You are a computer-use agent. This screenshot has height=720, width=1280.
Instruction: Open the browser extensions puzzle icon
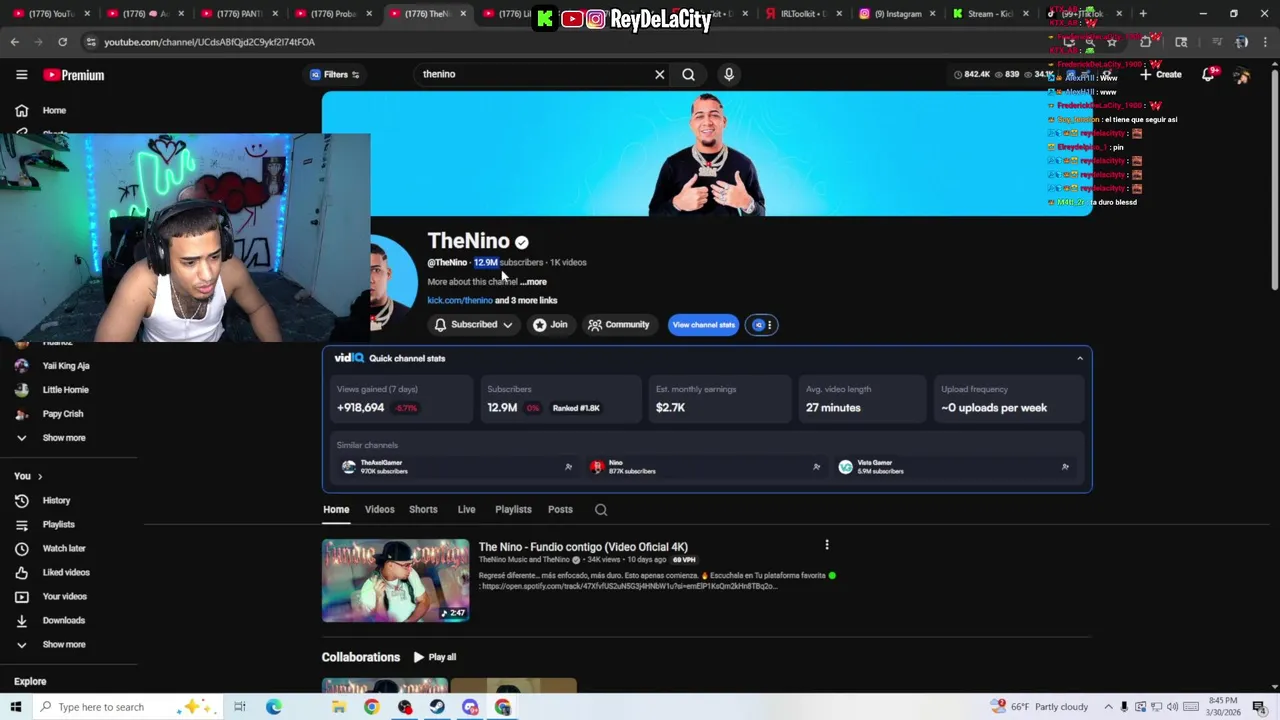pos(1146,42)
